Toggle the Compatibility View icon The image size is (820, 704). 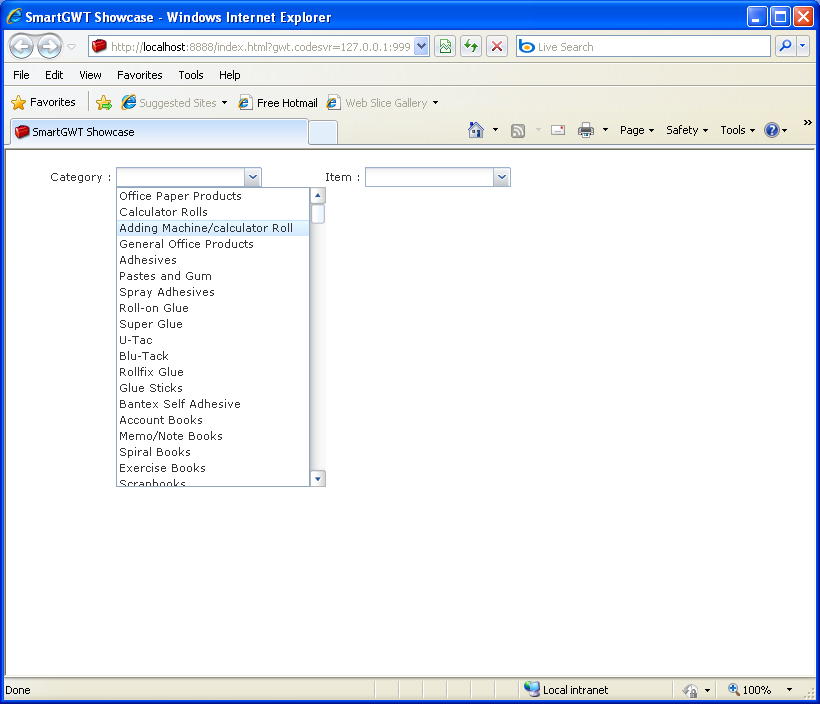(445, 47)
